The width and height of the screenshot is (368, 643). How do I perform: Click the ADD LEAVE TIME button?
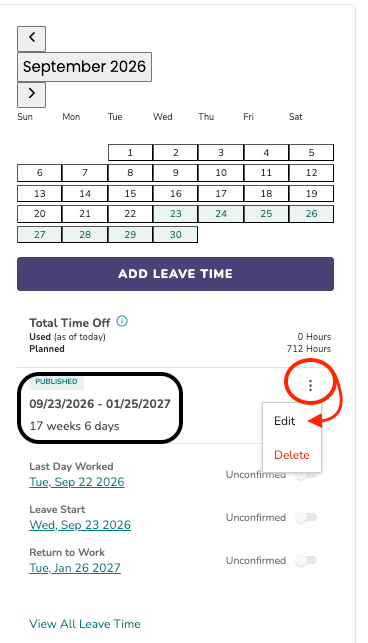(x=176, y=274)
